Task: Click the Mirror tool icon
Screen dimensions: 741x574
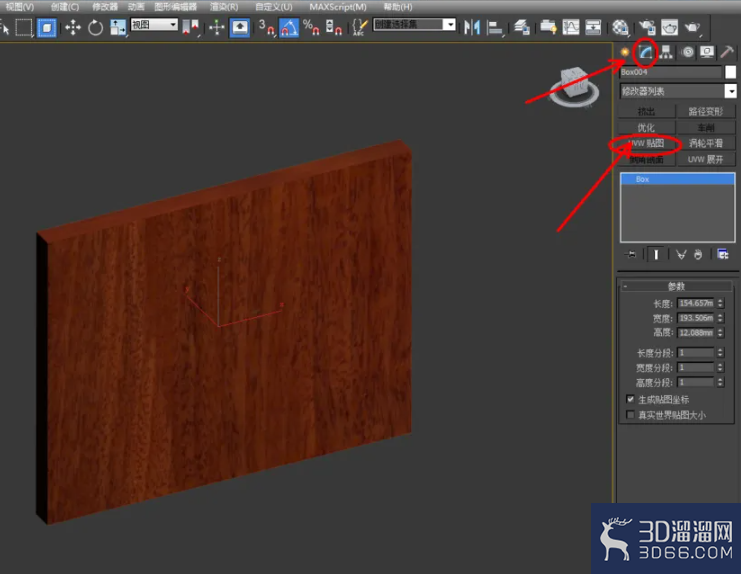Action: click(472, 27)
